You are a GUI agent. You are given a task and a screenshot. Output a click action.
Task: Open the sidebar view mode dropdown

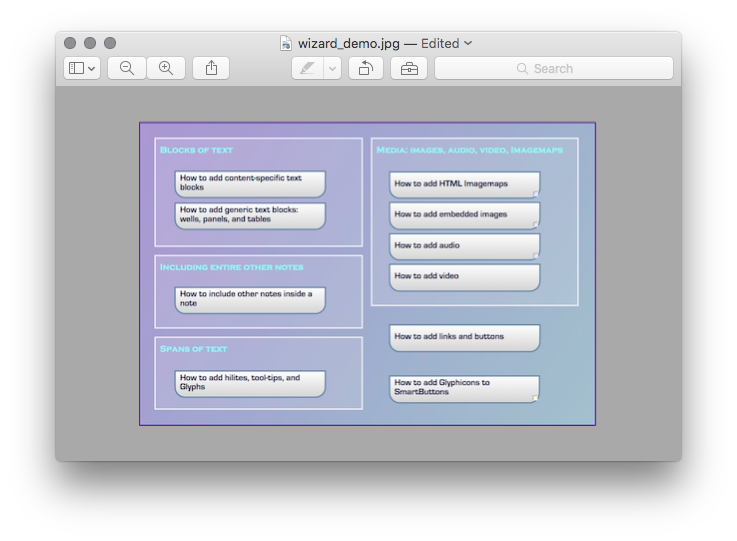pos(82,68)
